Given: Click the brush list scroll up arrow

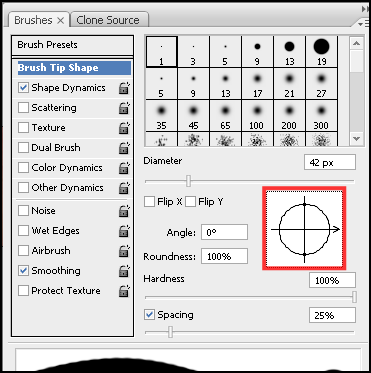Looking at the screenshot, I should pos(357,43).
